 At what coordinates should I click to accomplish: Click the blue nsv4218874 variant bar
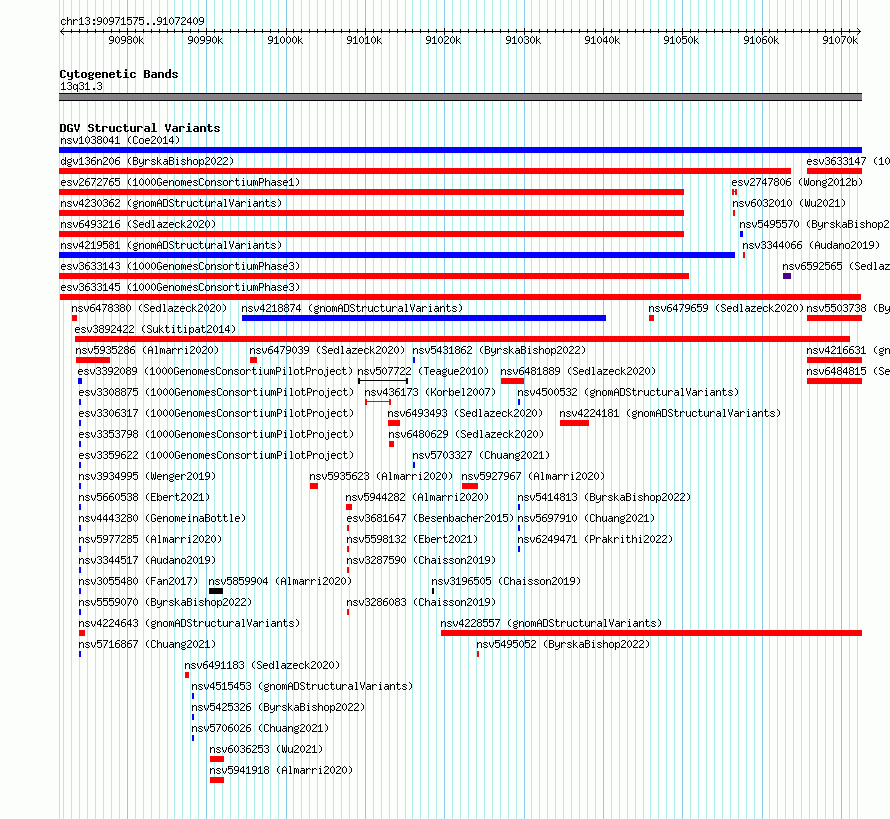click(x=423, y=318)
